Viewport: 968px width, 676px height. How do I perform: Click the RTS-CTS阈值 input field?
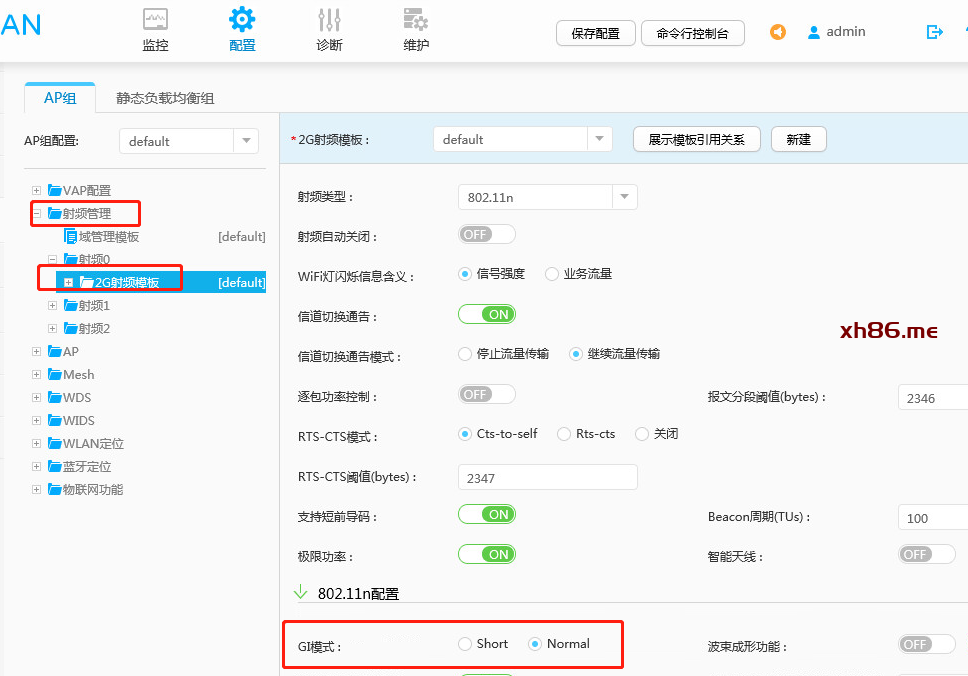[547, 478]
